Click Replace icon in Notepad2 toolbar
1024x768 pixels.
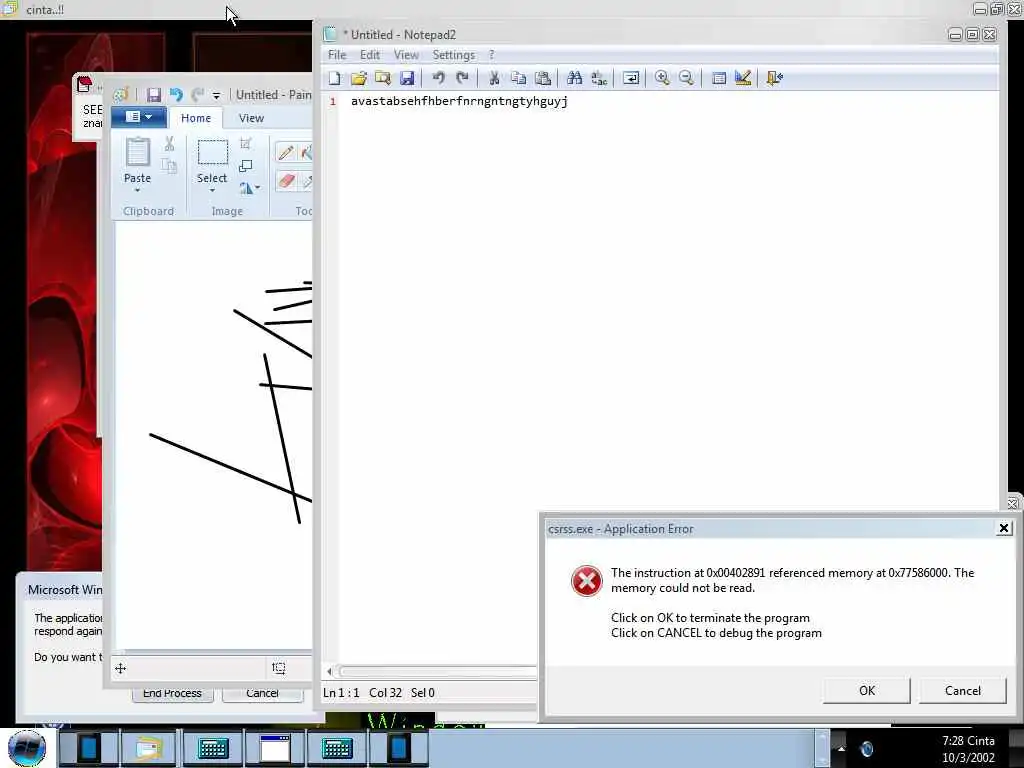coord(599,78)
